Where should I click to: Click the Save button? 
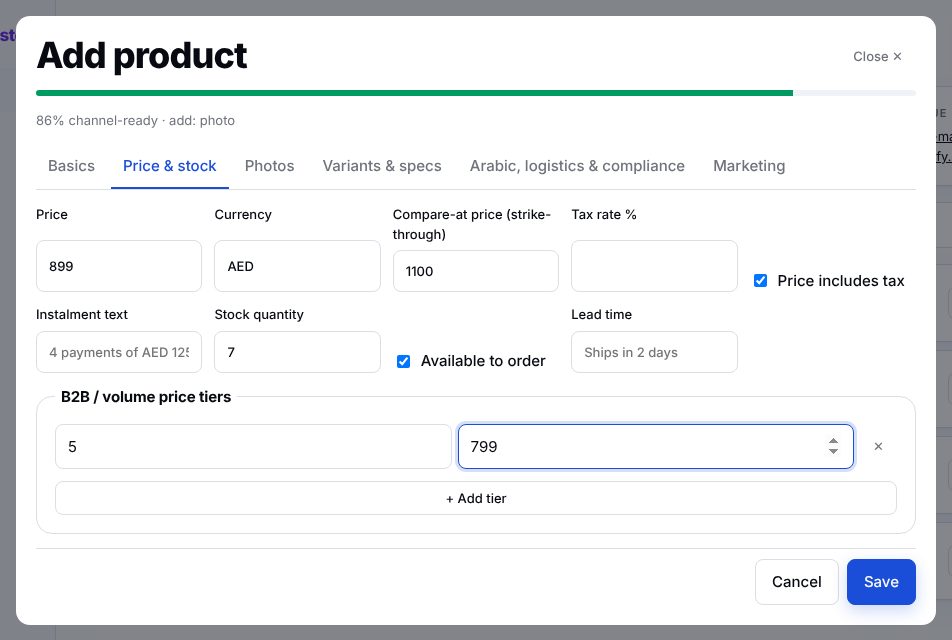click(881, 582)
